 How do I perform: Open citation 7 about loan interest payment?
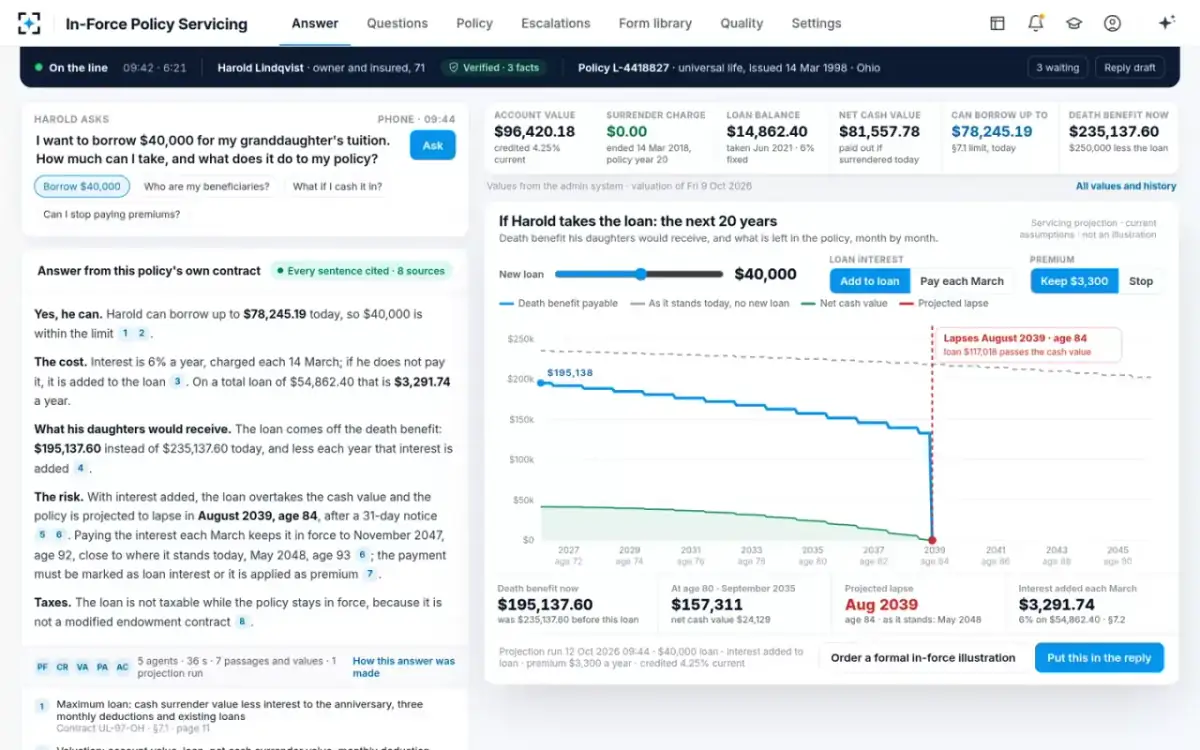(370, 574)
